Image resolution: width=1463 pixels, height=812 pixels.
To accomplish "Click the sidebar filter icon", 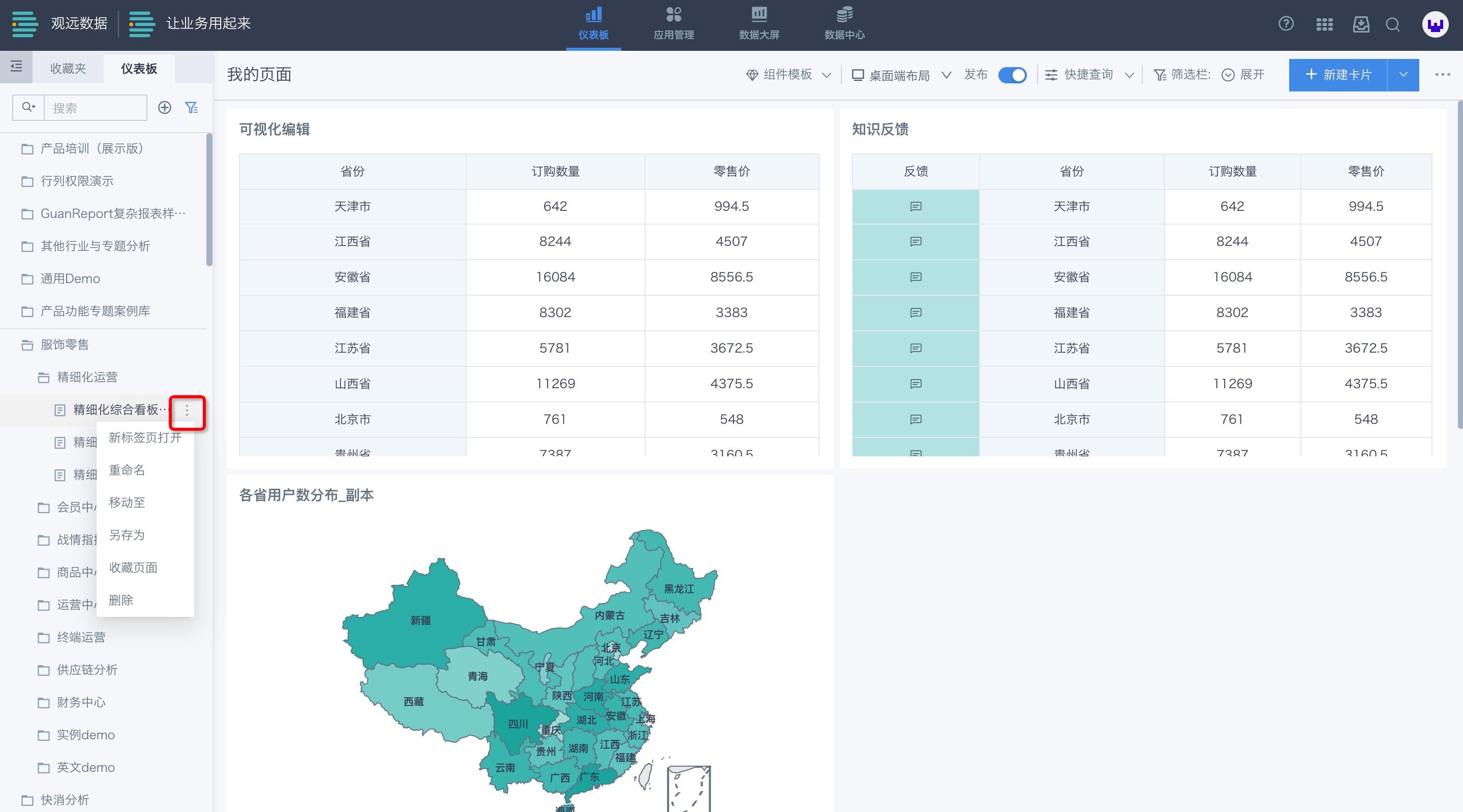I will (x=192, y=107).
